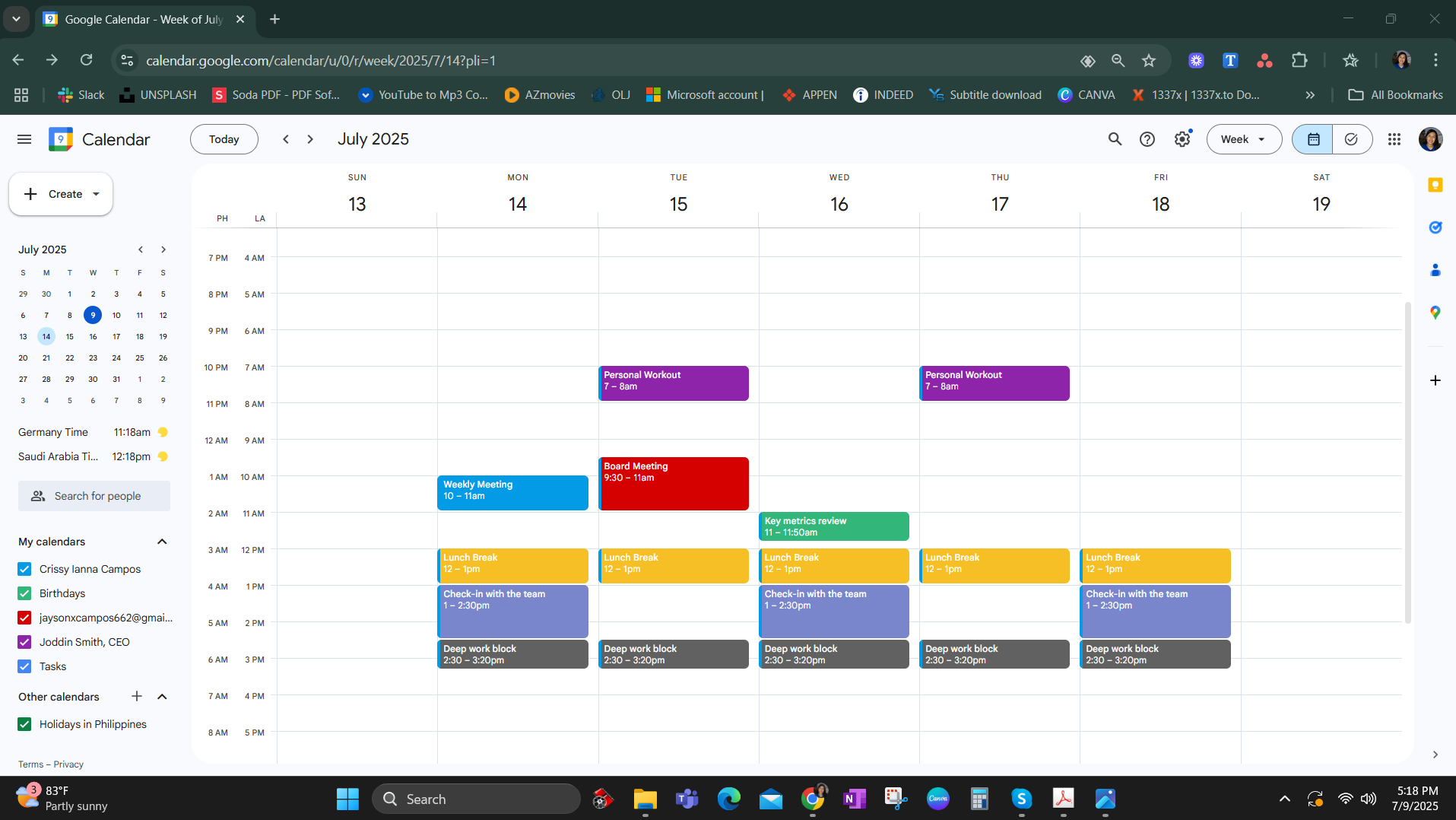Open the Privacy link
The width and height of the screenshot is (1456, 820).
[x=68, y=764]
